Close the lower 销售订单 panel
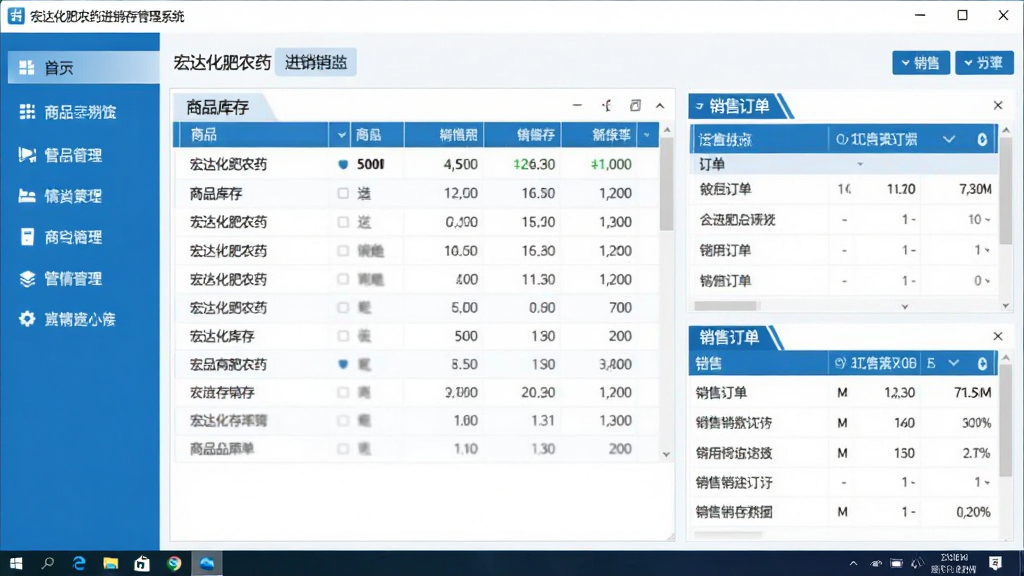This screenshot has width=1024, height=576. [x=998, y=336]
